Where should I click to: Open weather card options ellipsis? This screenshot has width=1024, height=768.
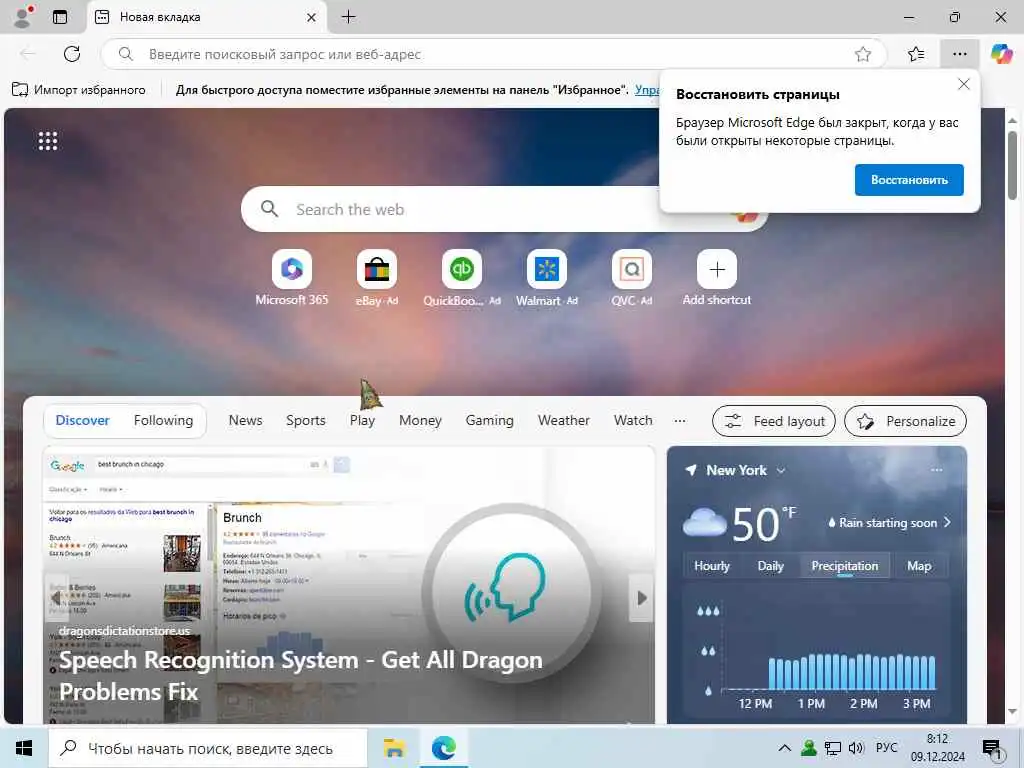(x=936, y=470)
